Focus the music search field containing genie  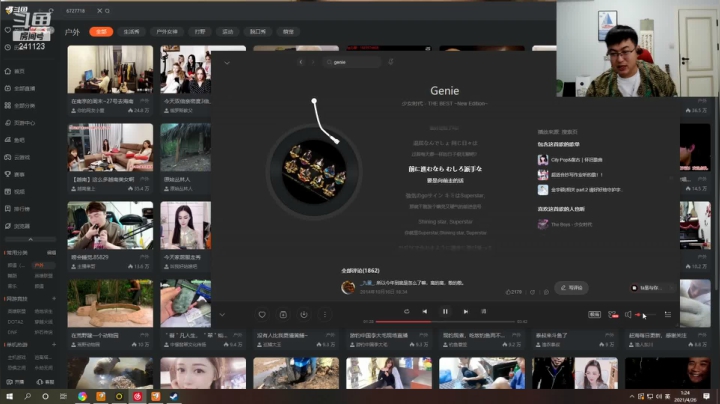tap(352, 62)
